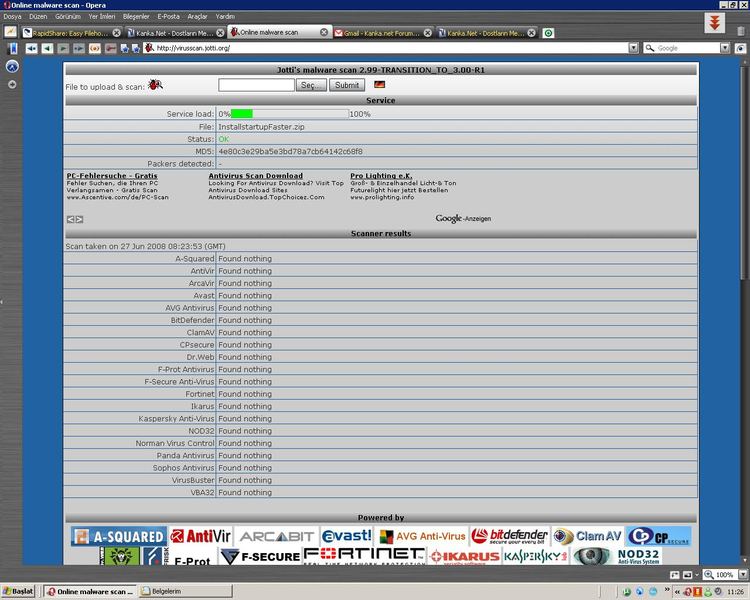Screen dimensions: 750x600
Task: Click the bitdefender logo
Action: click(510, 537)
